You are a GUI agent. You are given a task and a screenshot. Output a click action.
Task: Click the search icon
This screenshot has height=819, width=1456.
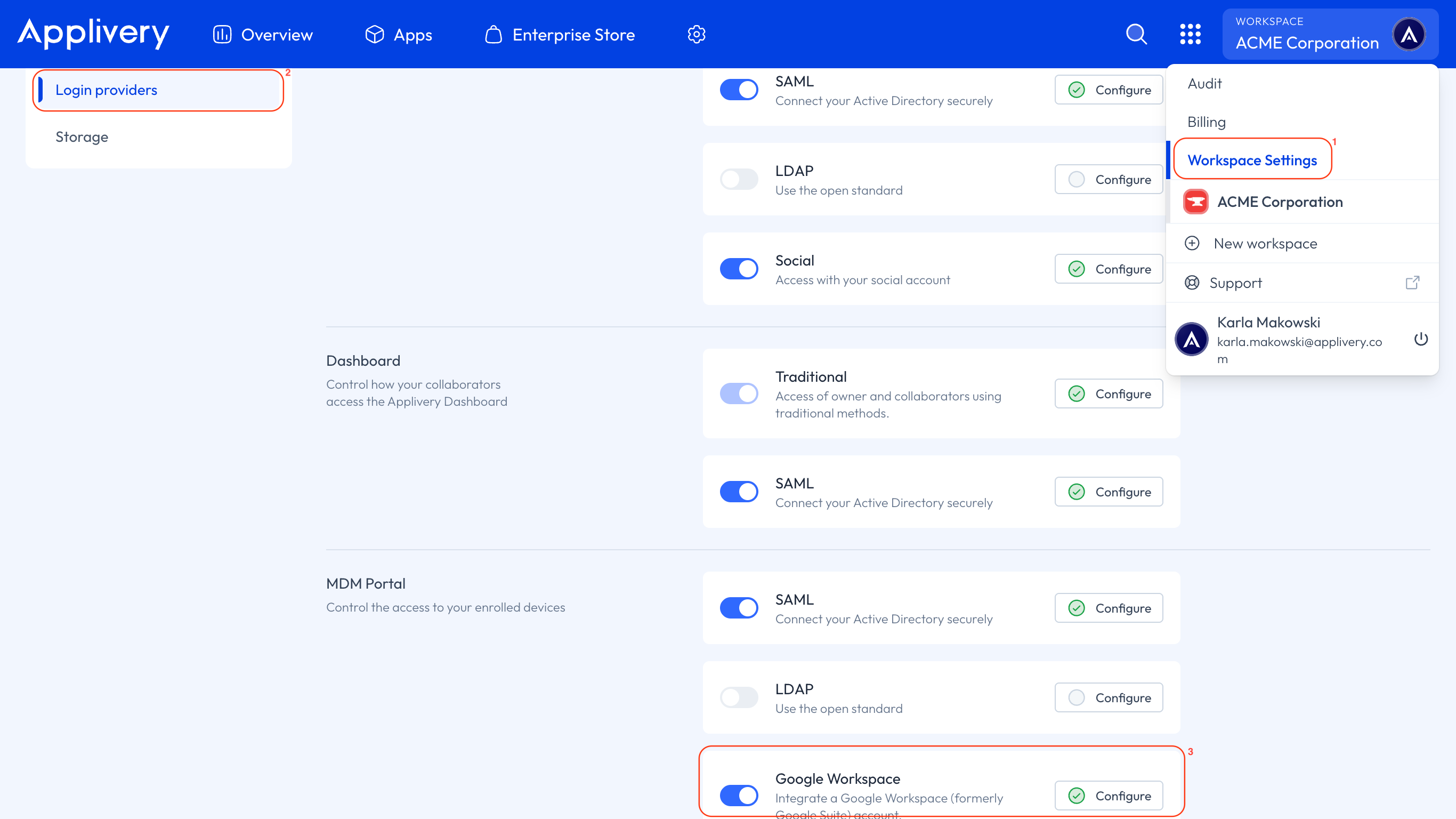point(1136,34)
